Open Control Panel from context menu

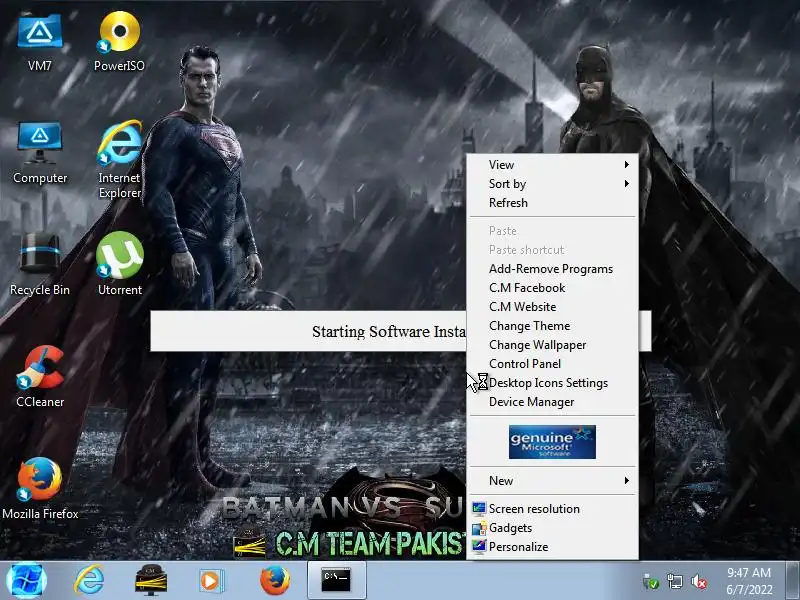tap(553, 364)
